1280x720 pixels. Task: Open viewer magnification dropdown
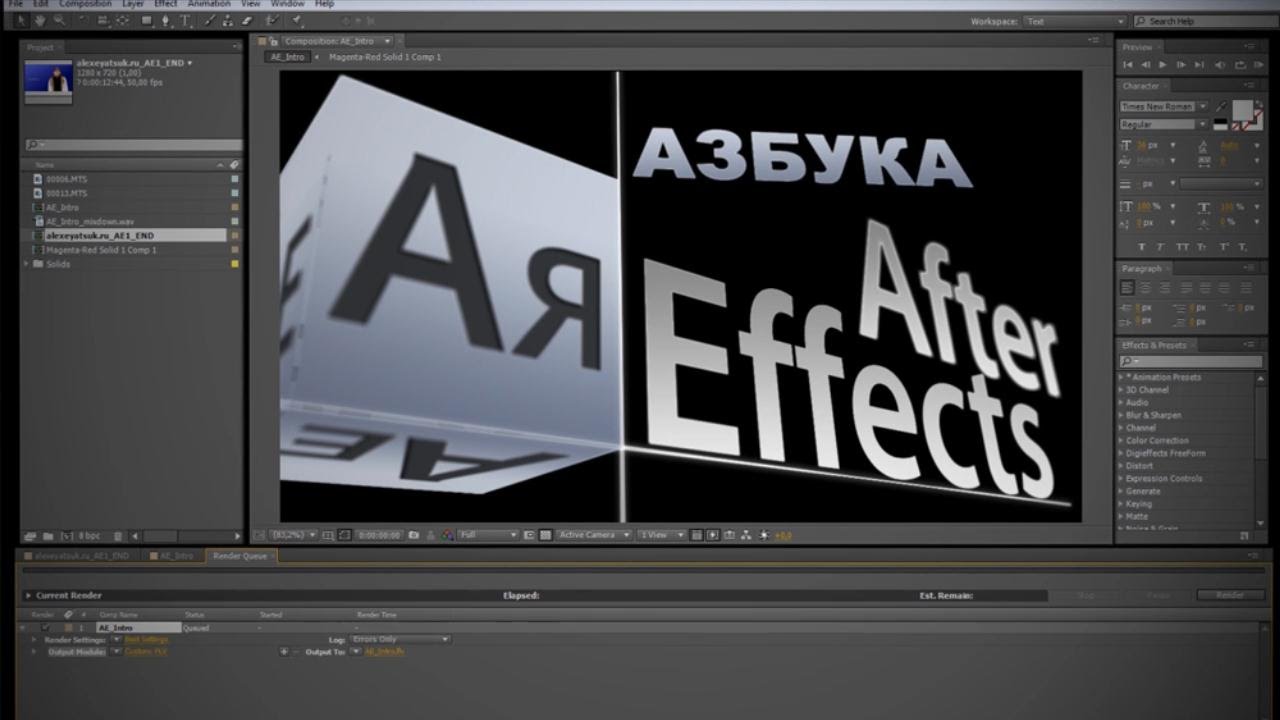(x=294, y=535)
